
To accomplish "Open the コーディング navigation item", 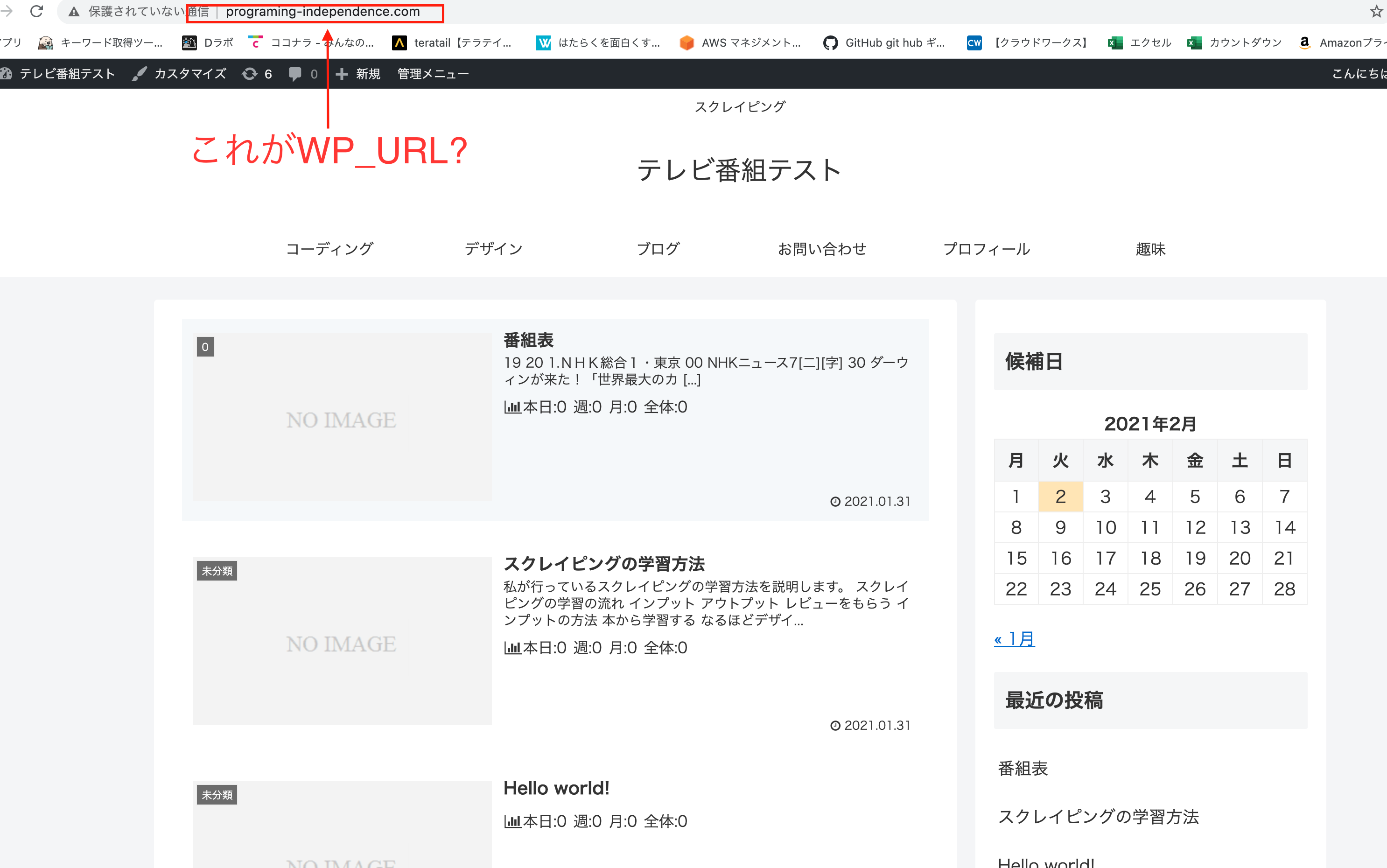I will (329, 249).
